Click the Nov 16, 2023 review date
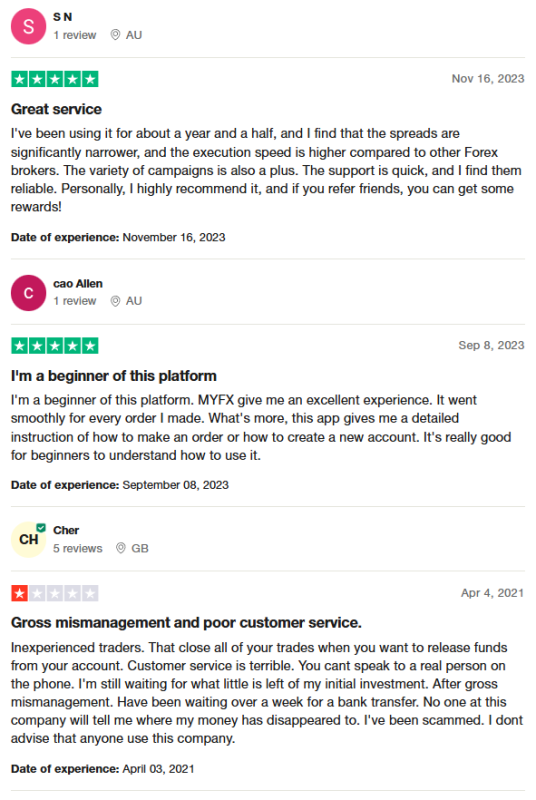The height and width of the screenshot is (800, 536). point(488,79)
